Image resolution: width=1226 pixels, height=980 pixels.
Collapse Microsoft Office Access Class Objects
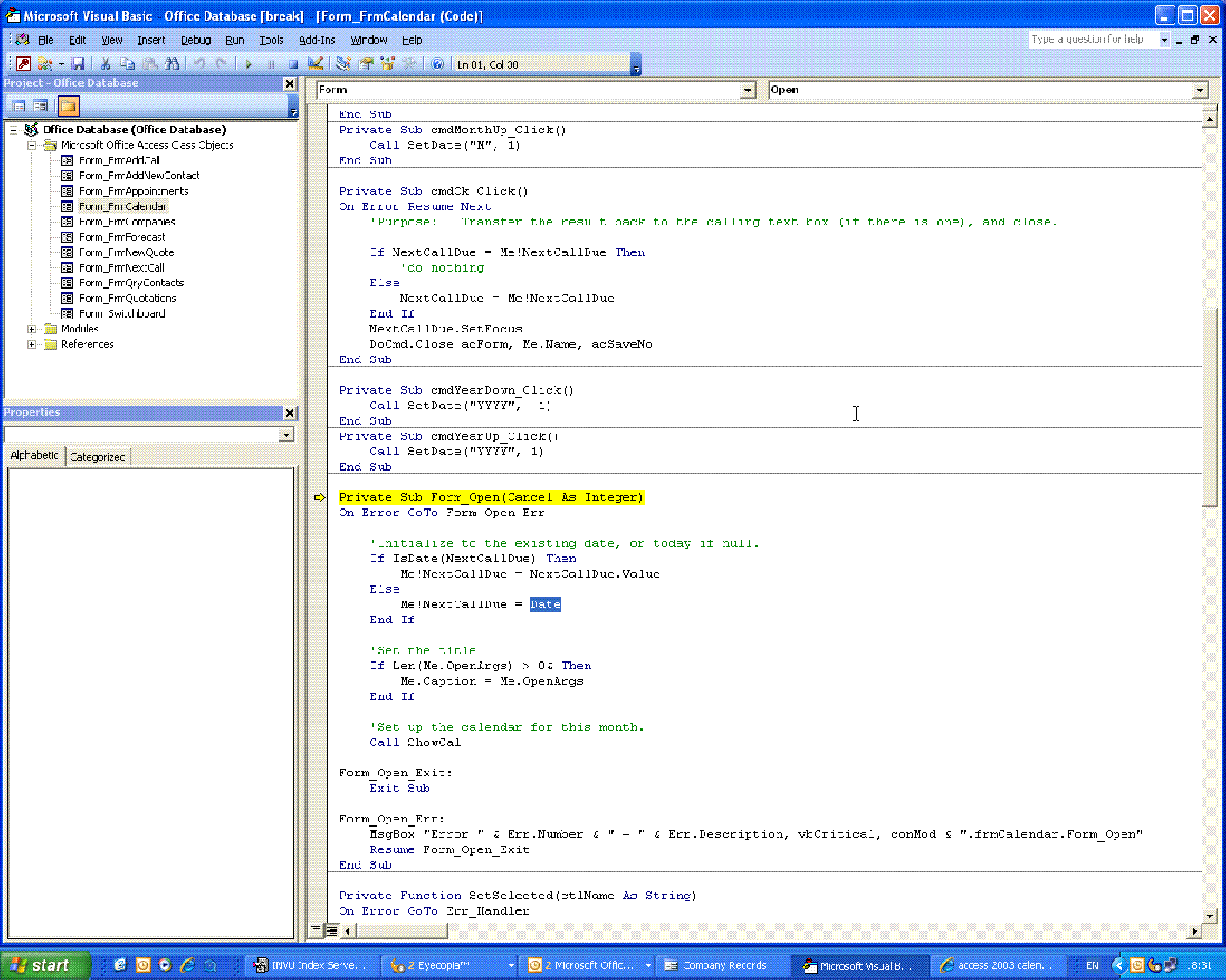(x=31, y=145)
